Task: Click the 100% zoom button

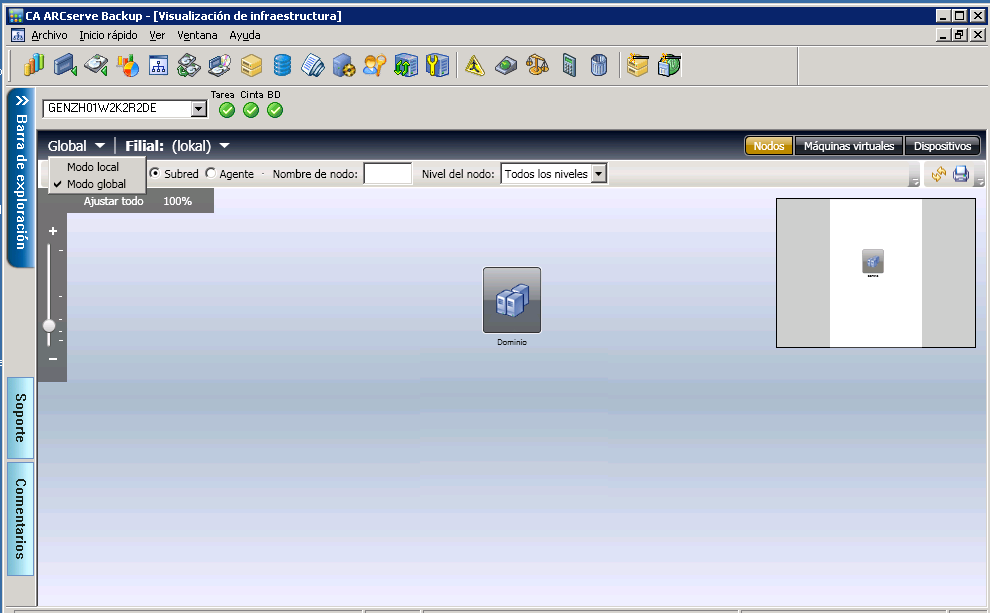Action: pos(177,201)
